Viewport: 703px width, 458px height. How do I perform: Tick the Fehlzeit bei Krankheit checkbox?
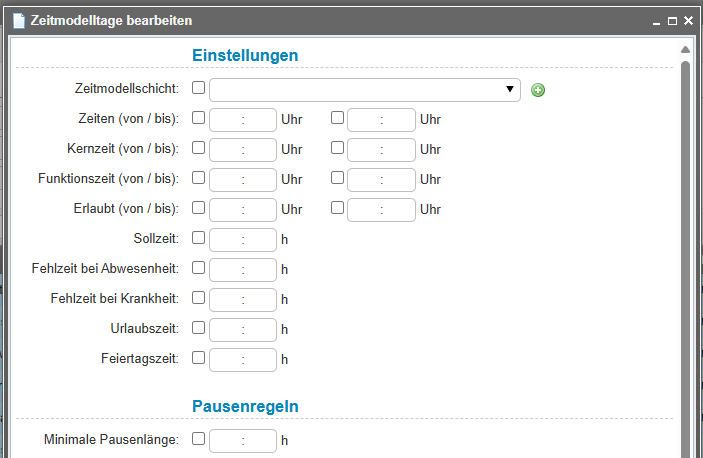point(198,298)
